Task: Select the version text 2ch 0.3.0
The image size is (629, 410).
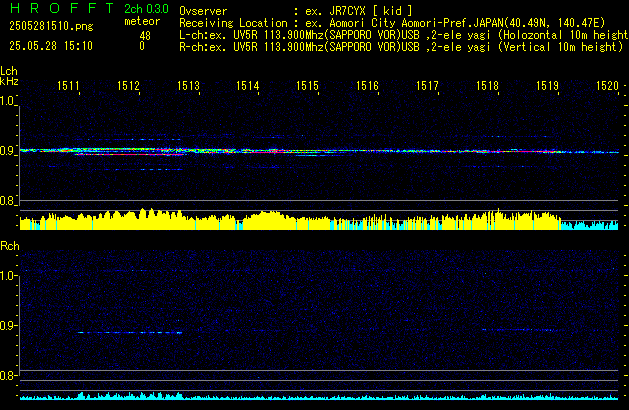Action: click(146, 9)
